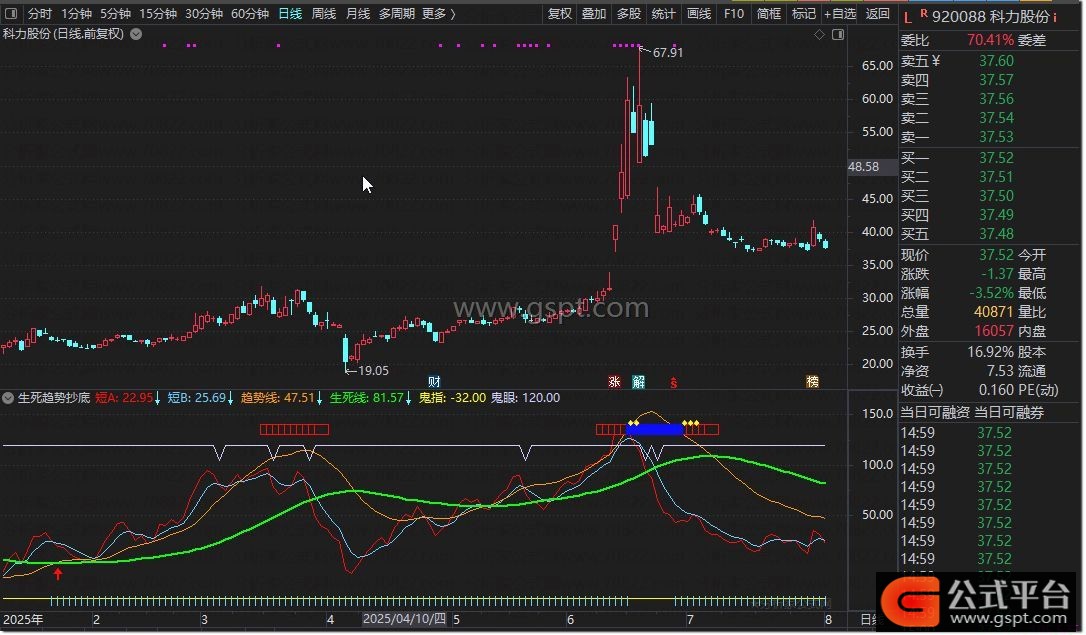This screenshot has height=635, width=1086.
Task: Click the diamond icon at chart top-right
Action: pos(819,34)
